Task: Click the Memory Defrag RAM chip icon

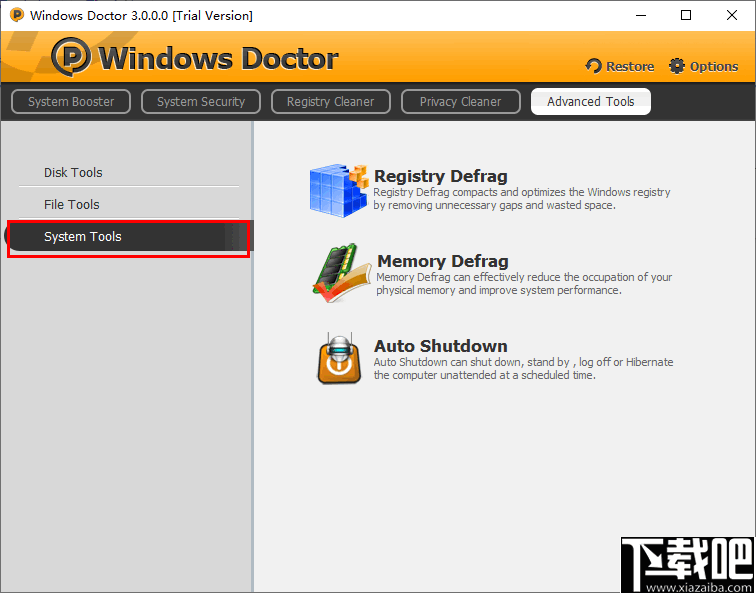Action: pos(341,273)
